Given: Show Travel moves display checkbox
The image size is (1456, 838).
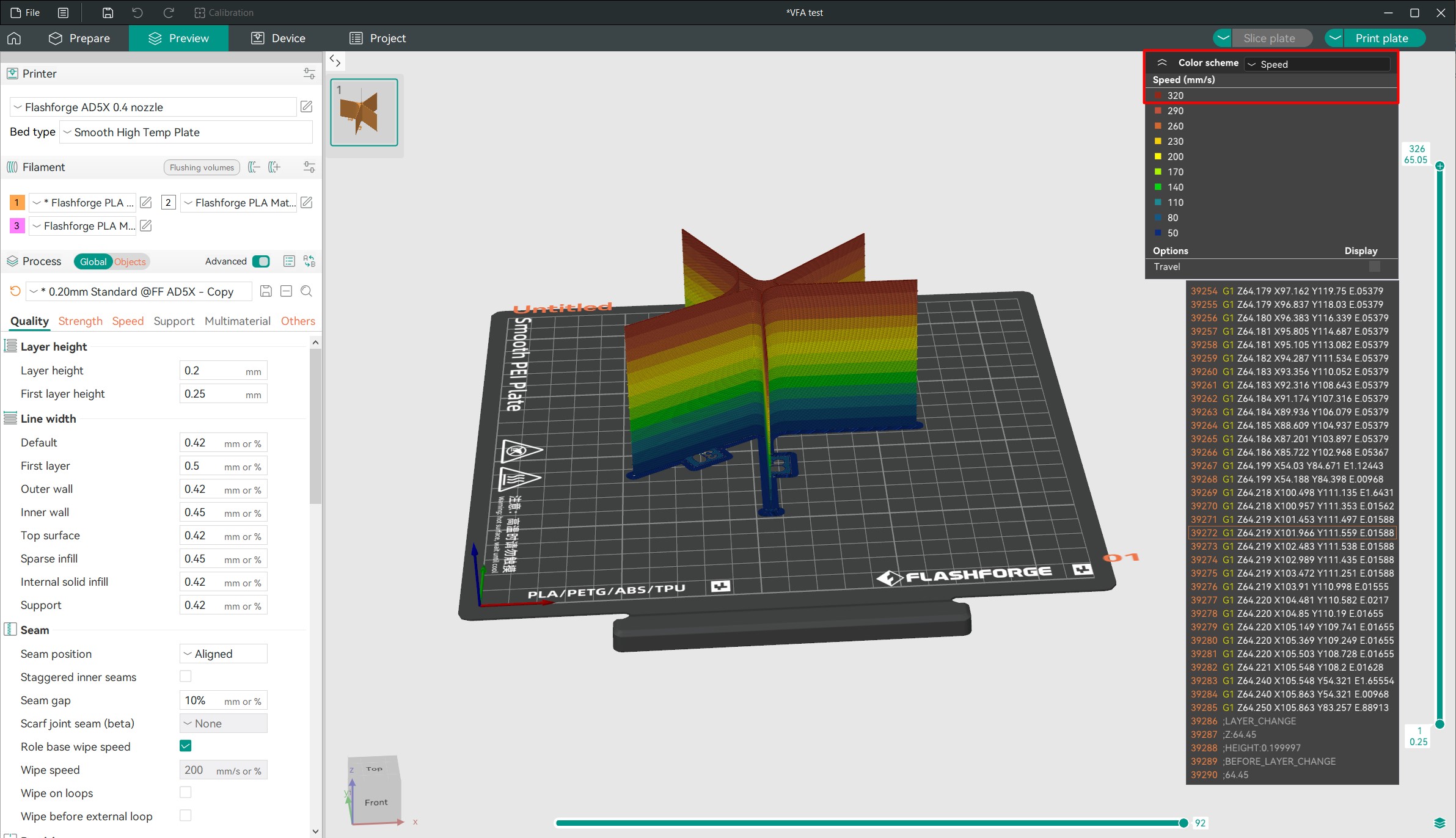Looking at the screenshot, I should 1375,266.
